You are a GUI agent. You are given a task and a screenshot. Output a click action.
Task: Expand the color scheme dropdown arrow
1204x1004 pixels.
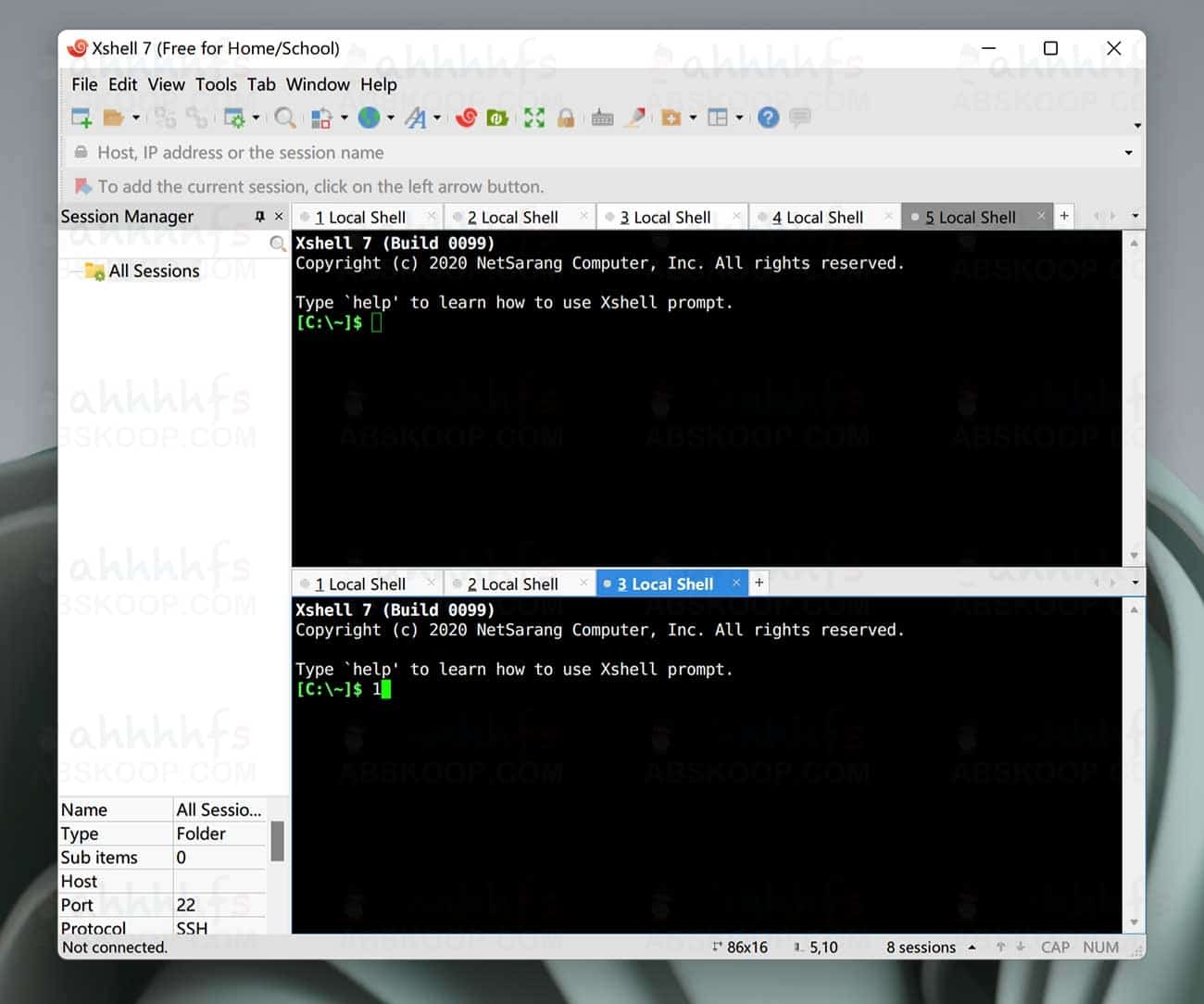coord(345,118)
